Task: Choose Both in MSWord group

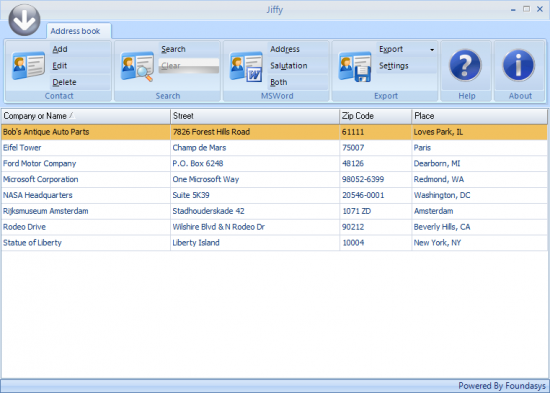Action: tap(298, 82)
